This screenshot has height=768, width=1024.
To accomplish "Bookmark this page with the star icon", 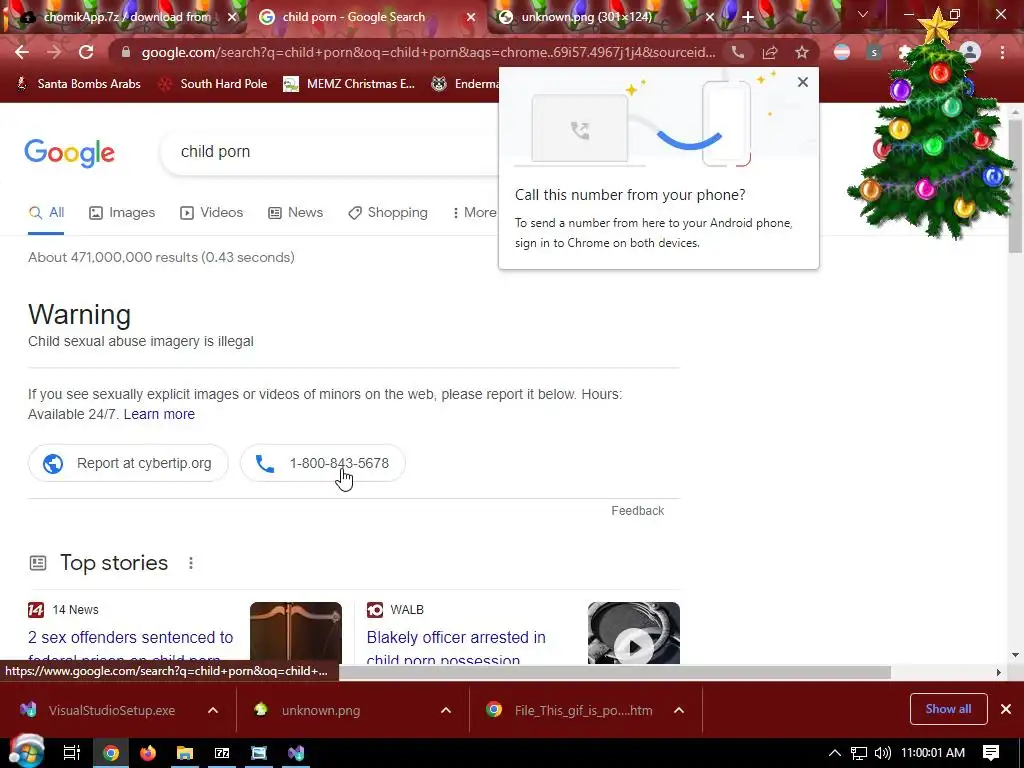I will (802, 52).
